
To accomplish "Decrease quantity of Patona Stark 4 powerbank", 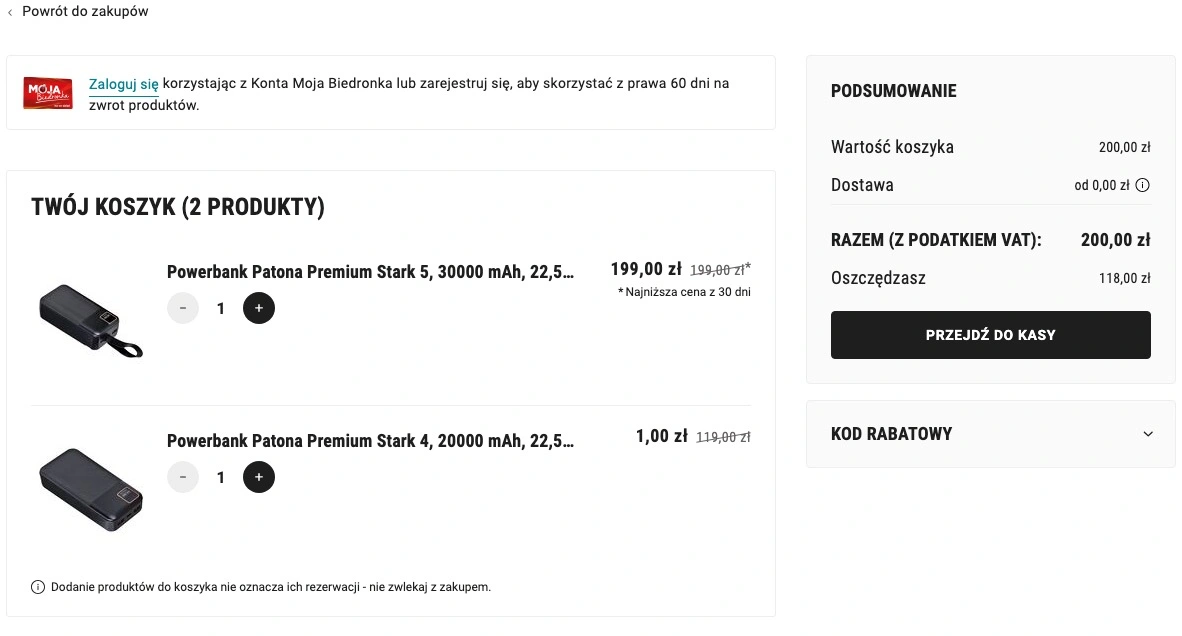I will 182,477.
